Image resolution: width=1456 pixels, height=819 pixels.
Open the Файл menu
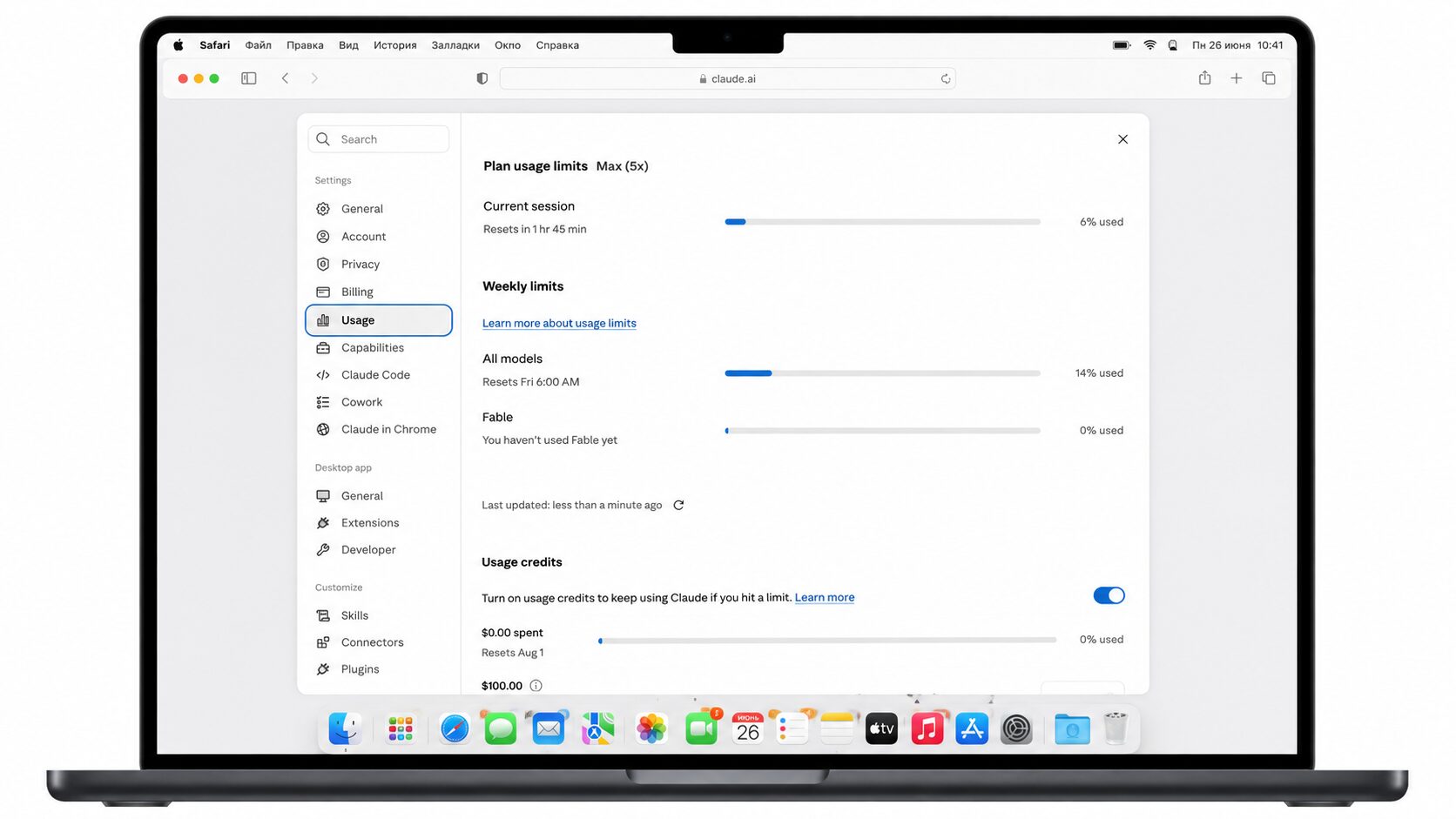pos(259,45)
